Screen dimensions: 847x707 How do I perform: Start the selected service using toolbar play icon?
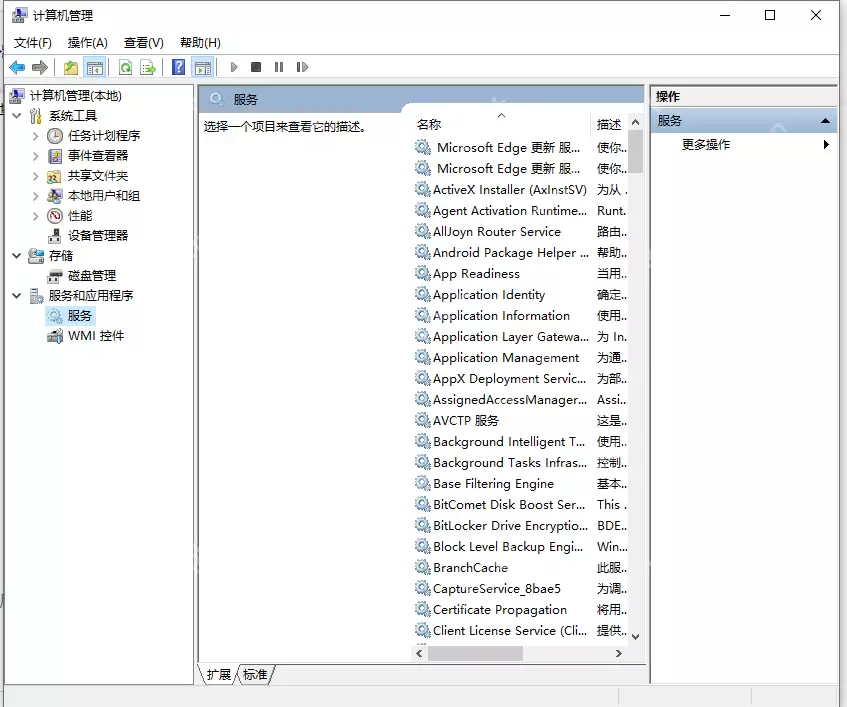[x=234, y=67]
